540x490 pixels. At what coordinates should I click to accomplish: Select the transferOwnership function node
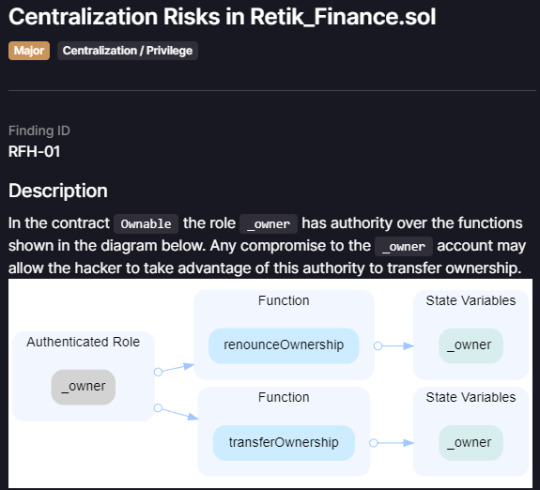click(284, 443)
